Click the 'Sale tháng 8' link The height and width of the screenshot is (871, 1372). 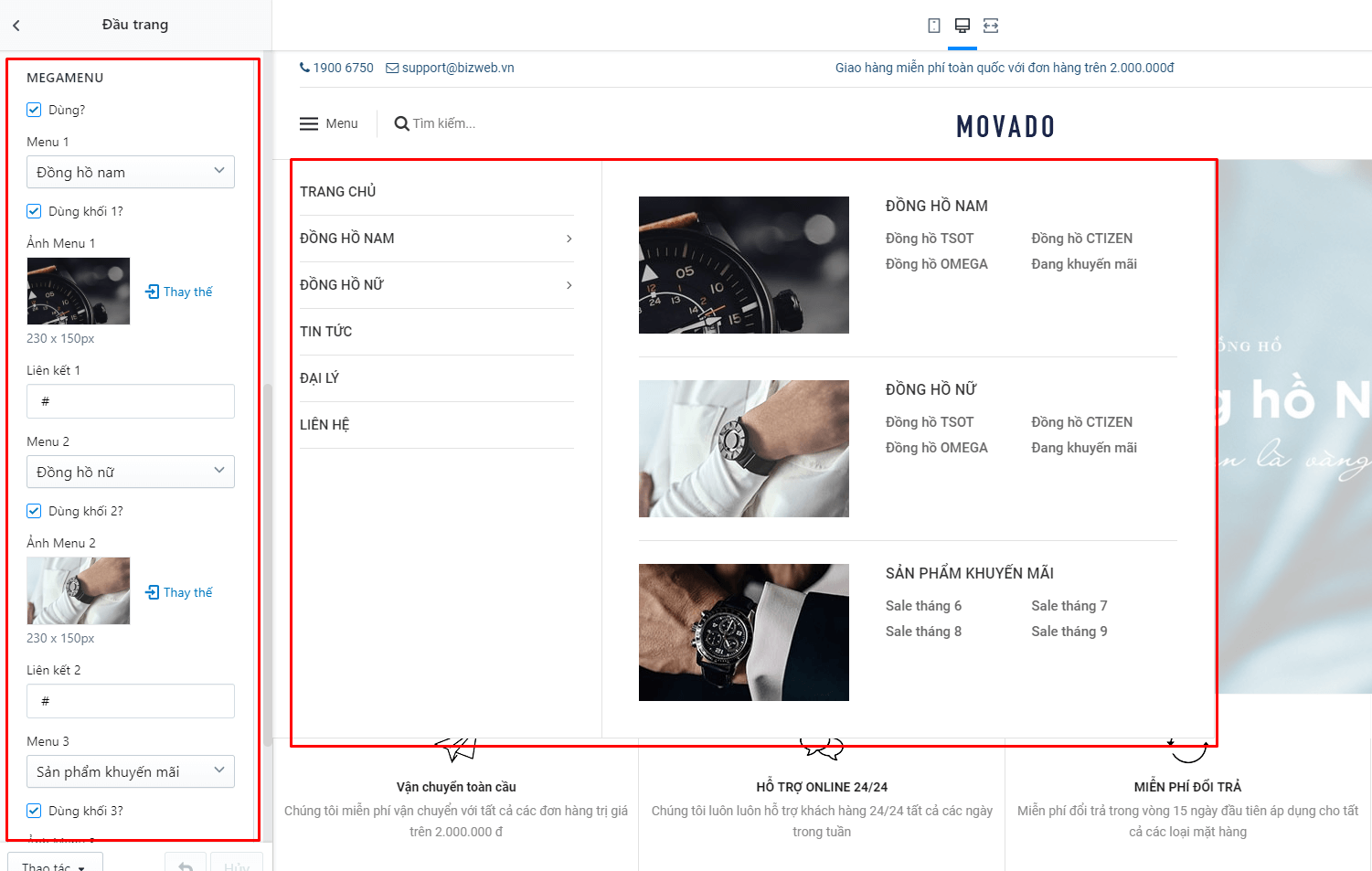[923, 632]
